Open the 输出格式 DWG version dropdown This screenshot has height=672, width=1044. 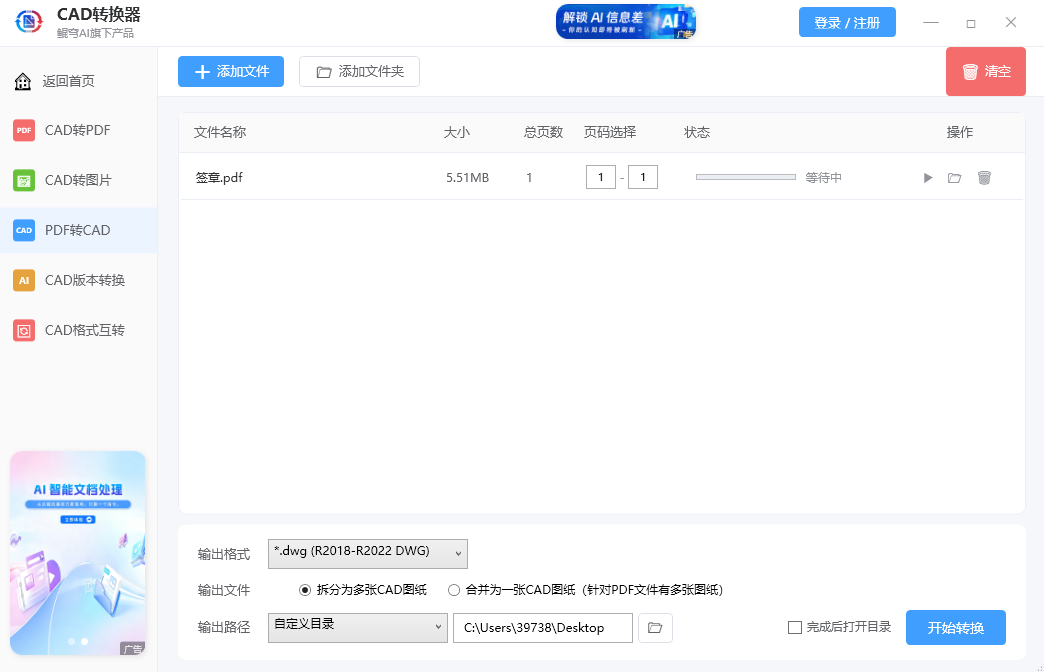click(x=367, y=553)
